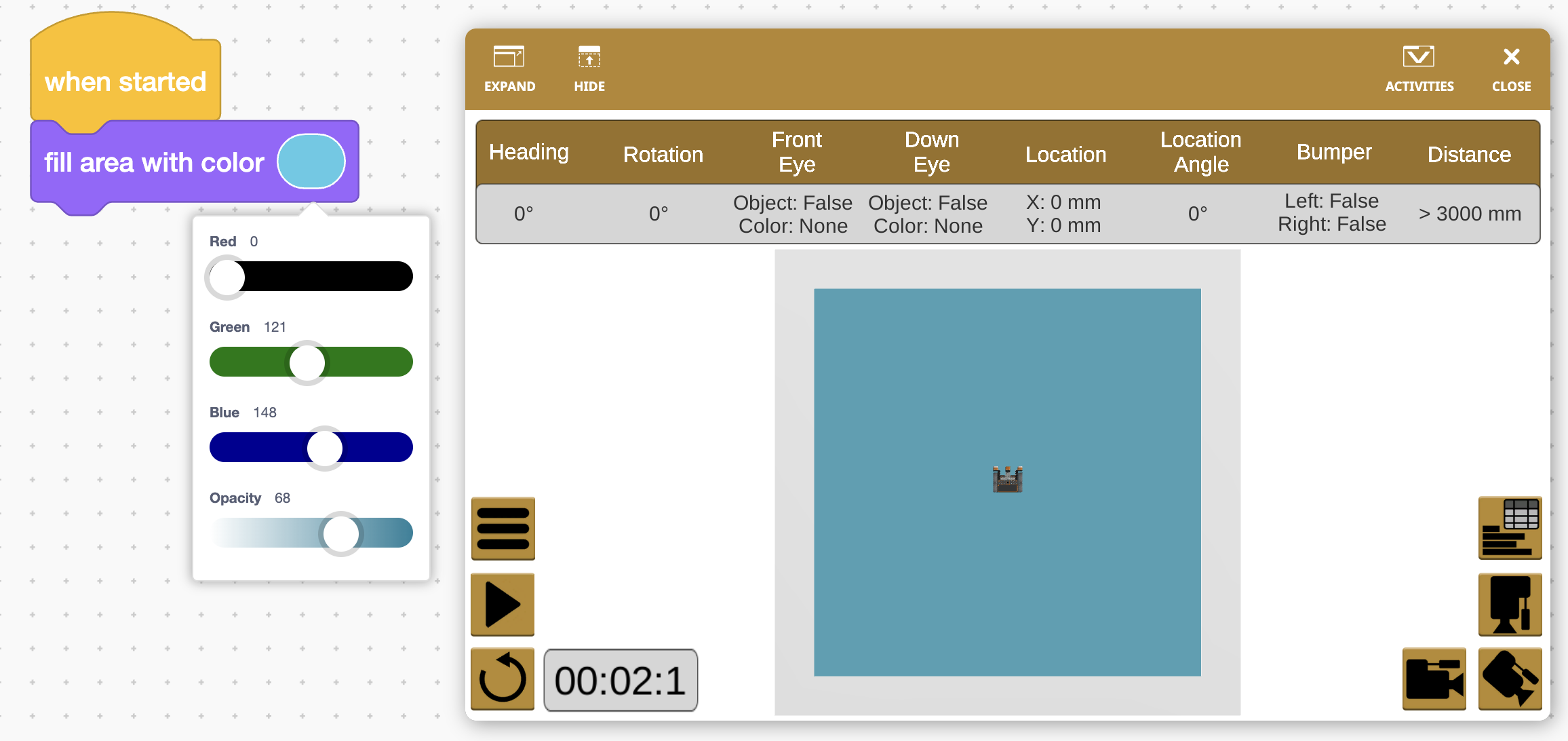Click the 00:02:1 timer display
The height and width of the screenshot is (741, 1568).
pos(620,679)
